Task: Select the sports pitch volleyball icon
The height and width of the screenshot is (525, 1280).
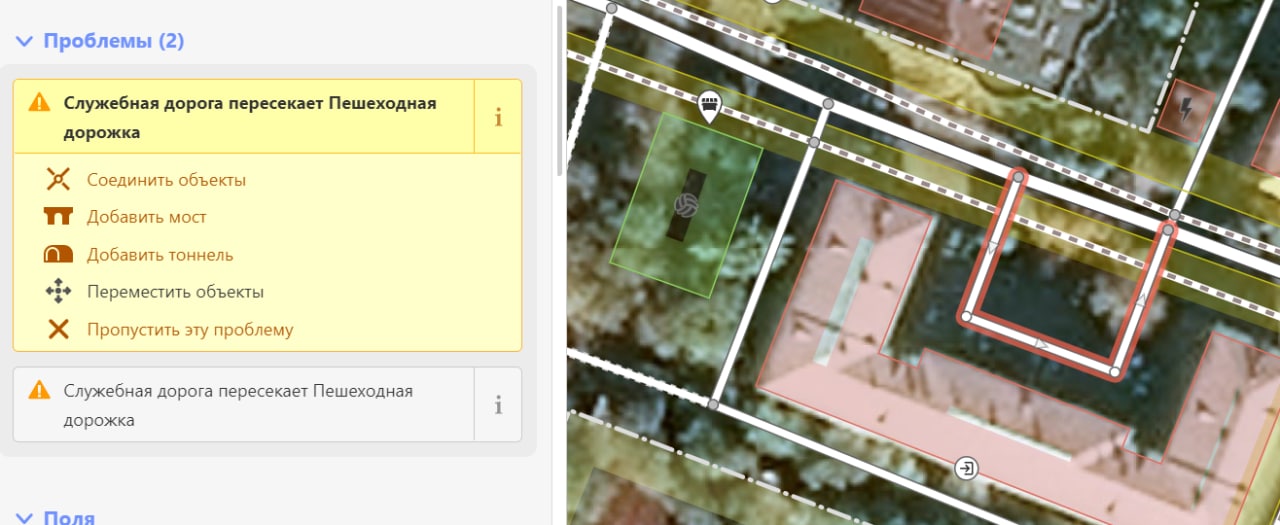Action: tap(686, 206)
